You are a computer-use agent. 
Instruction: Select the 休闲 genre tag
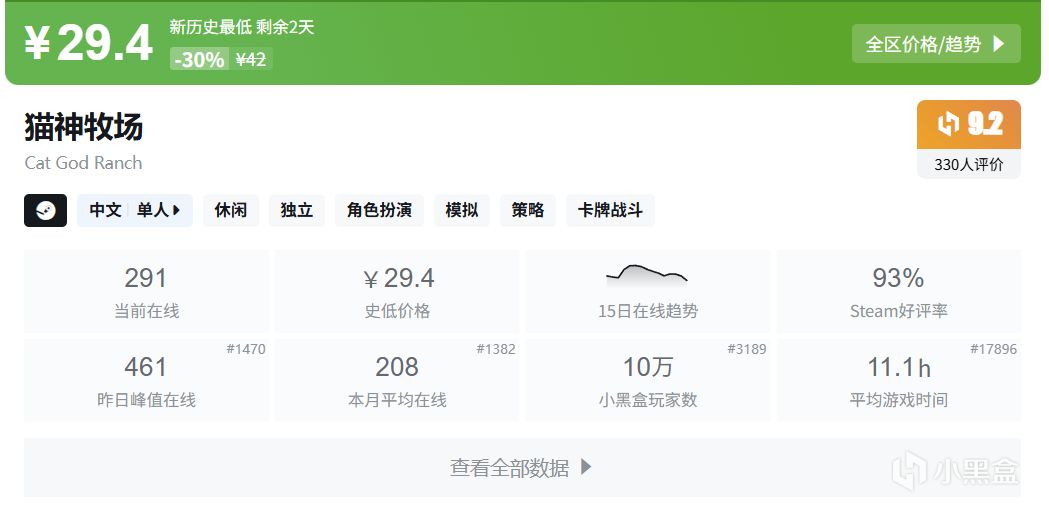point(231,211)
